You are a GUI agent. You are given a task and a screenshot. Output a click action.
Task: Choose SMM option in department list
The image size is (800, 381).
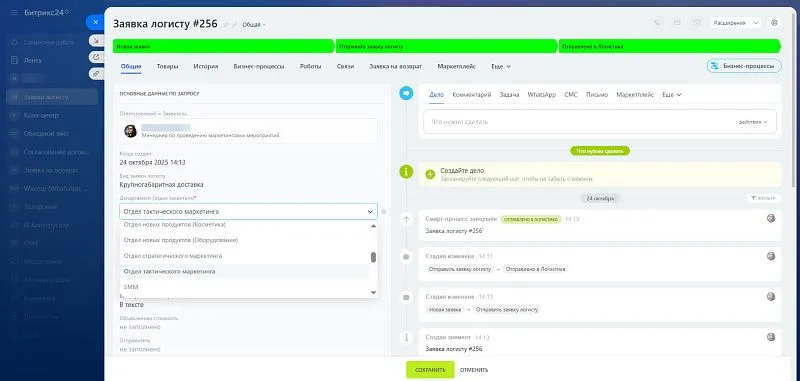pyautogui.click(x=245, y=287)
